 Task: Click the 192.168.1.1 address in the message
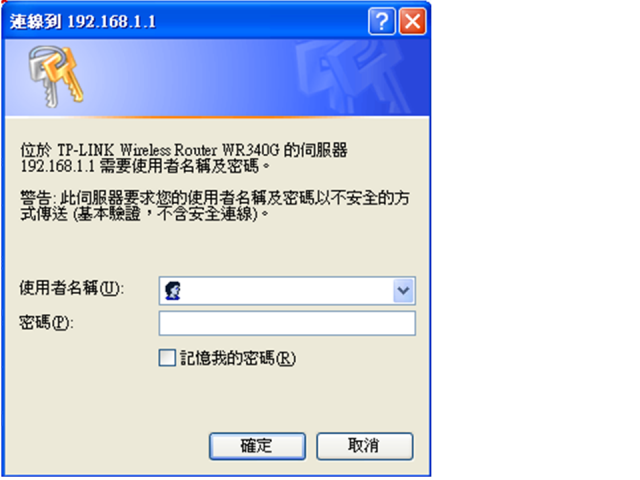58,166
